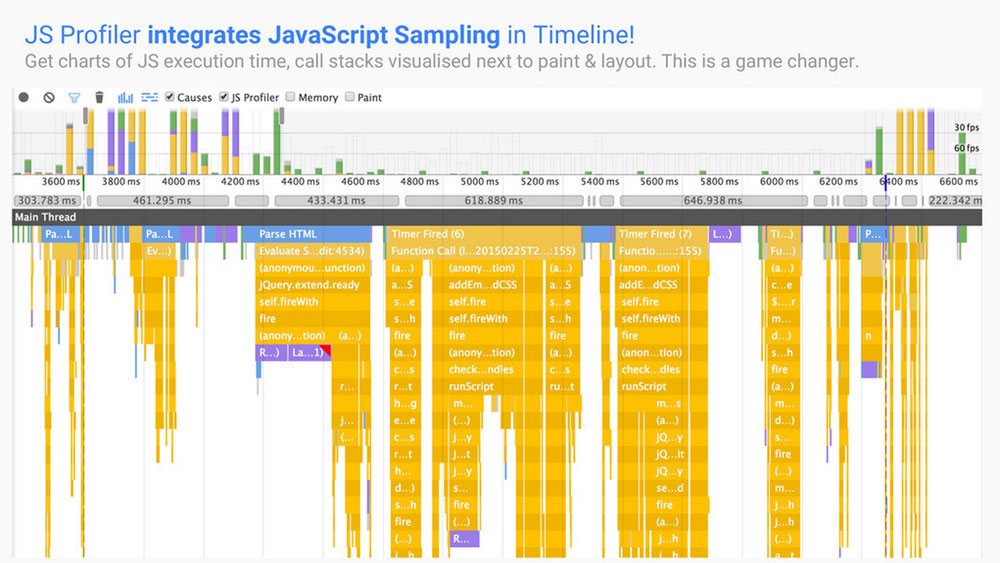
Task: Select the Function Call (l...20150225T2...:155) block
Action: coord(483,251)
